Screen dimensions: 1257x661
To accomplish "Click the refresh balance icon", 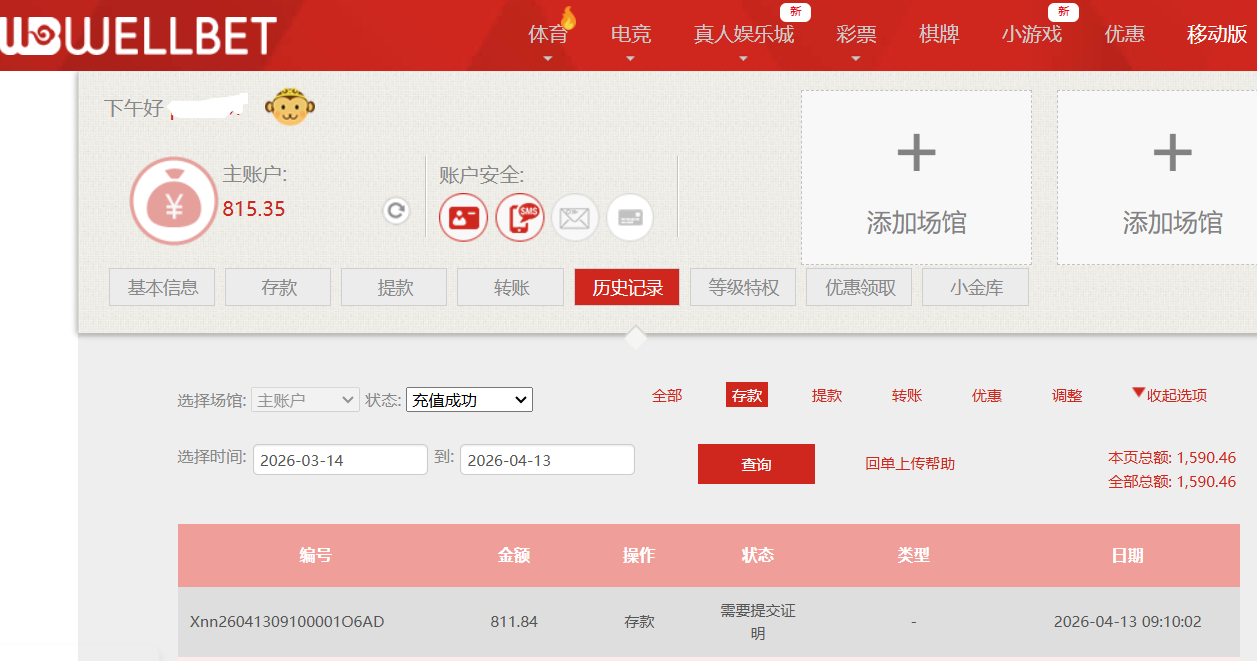I will pyautogui.click(x=396, y=211).
